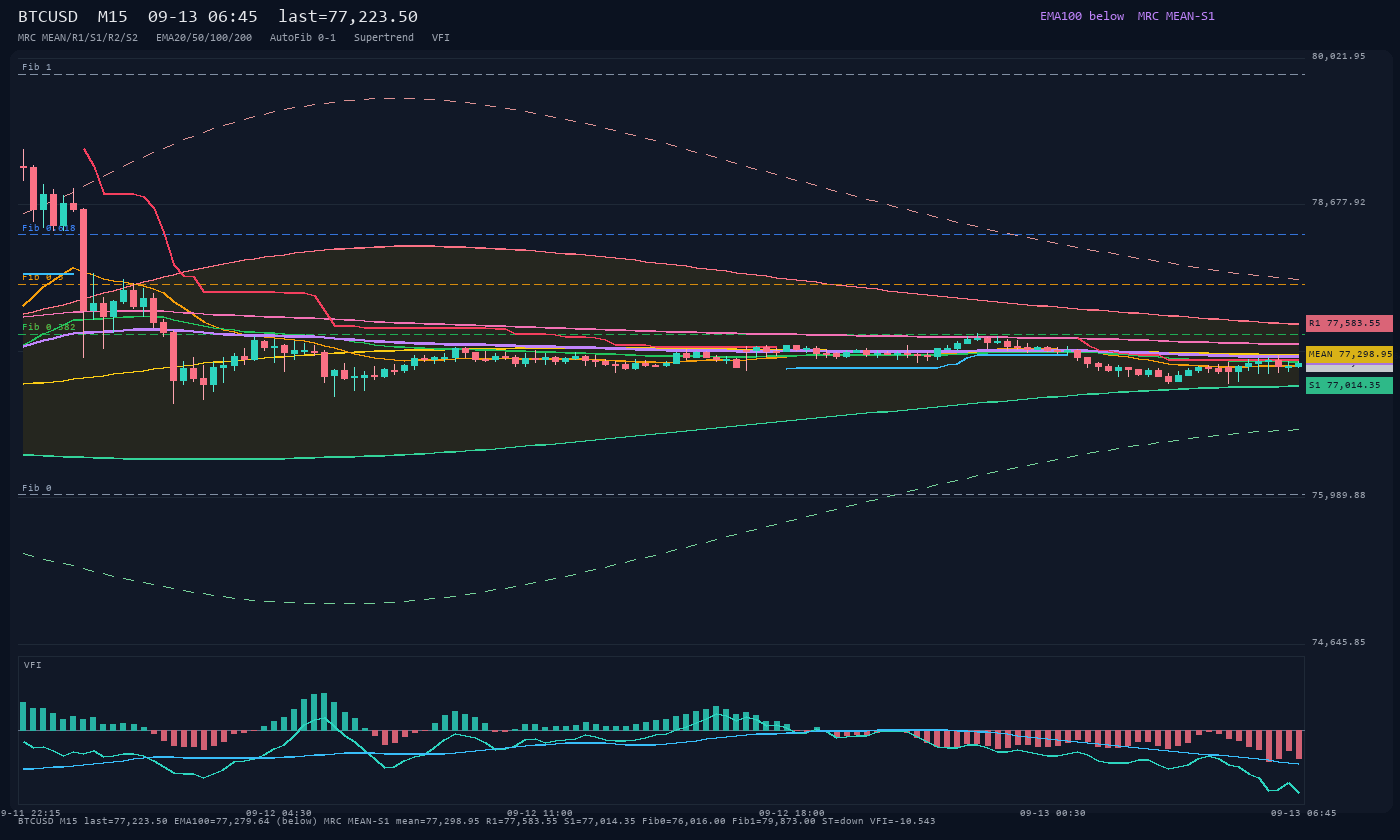Click the green S1 77,014.35 price tag

[1349, 385]
